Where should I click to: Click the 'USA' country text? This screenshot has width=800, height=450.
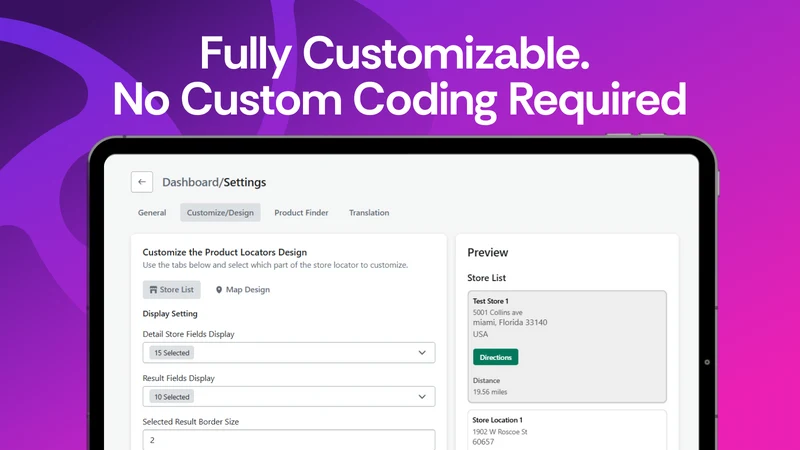pos(480,334)
